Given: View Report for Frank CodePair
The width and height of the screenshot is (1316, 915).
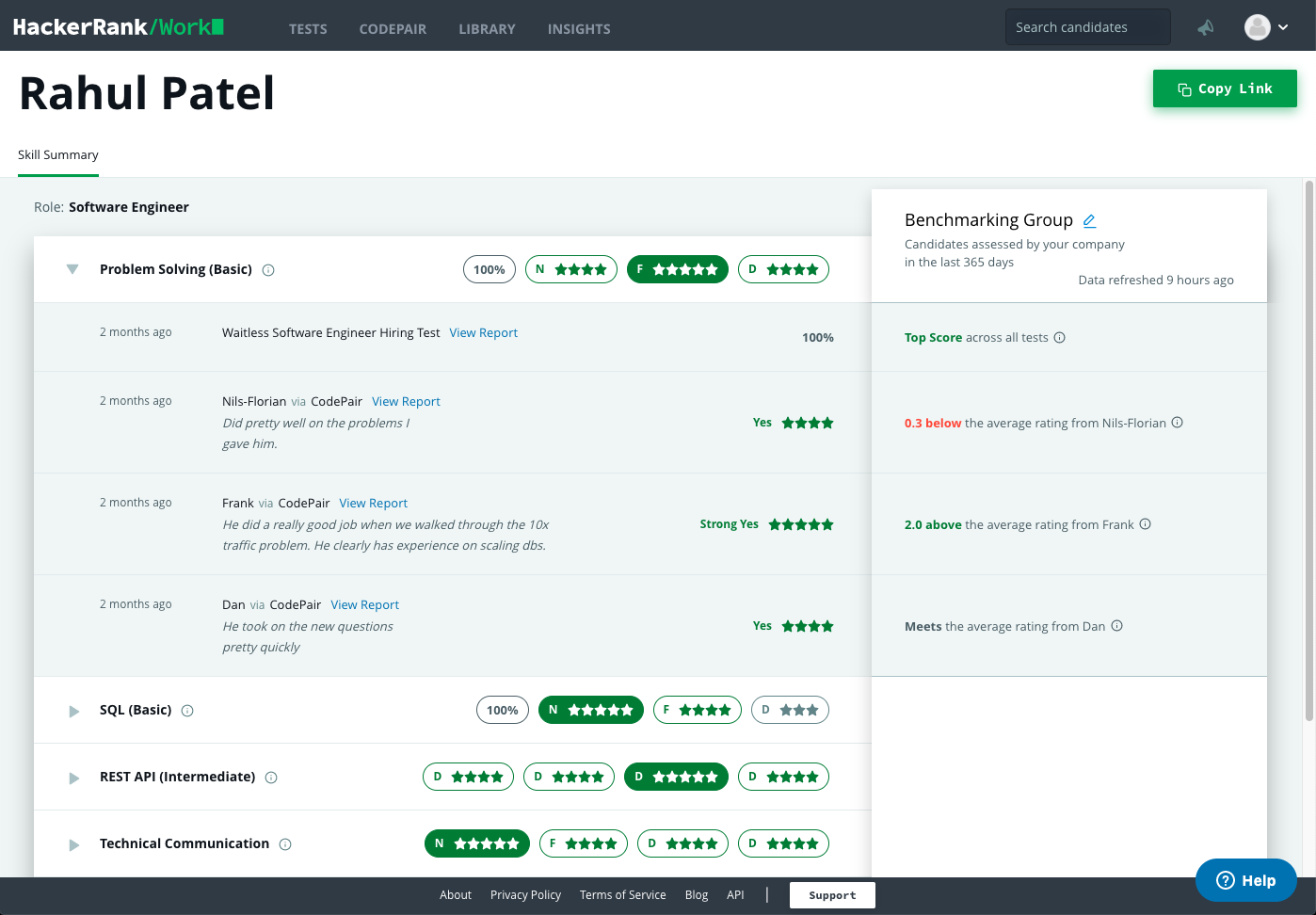Looking at the screenshot, I should click(x=373, y=503).
